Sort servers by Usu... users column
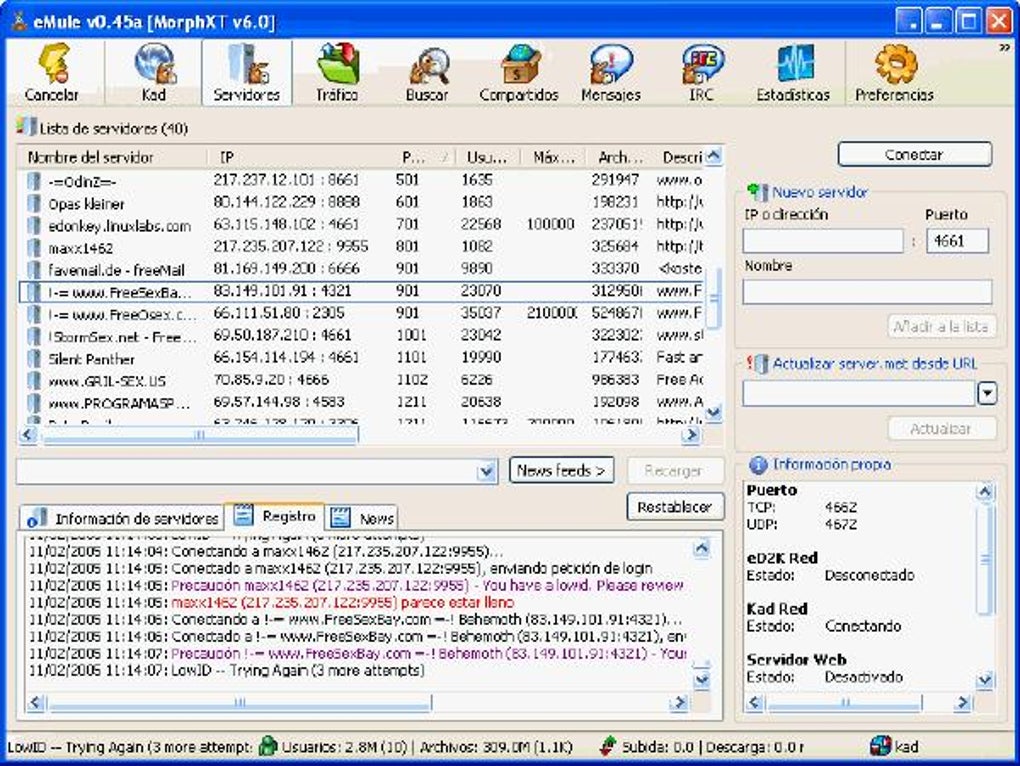Image resolution: width=1020 pixels, height=766 pixels. tap(488, 157)
